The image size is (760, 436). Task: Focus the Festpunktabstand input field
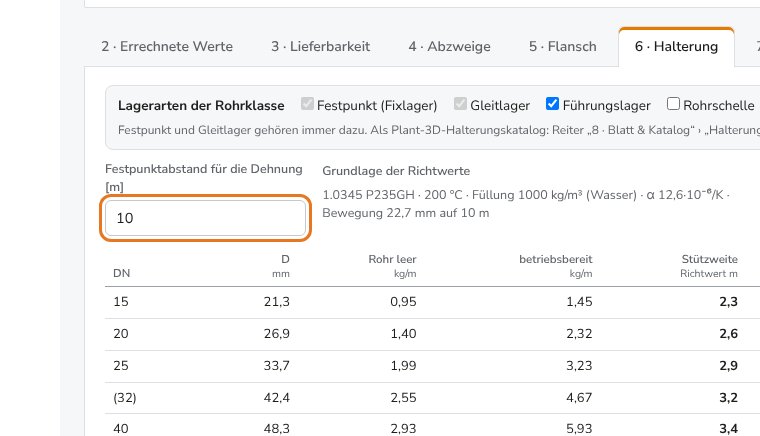tap(206, 218)
